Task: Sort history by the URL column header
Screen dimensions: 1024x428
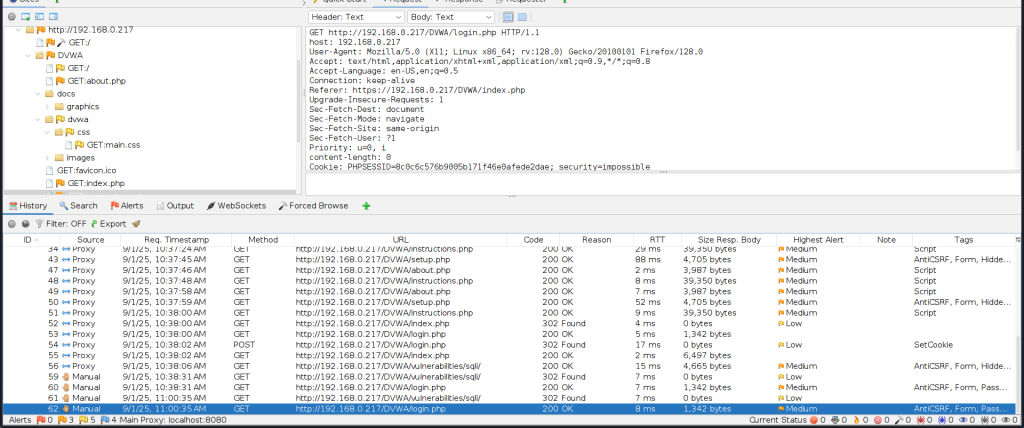Action: pyautogui.click(x=400, y=240)
